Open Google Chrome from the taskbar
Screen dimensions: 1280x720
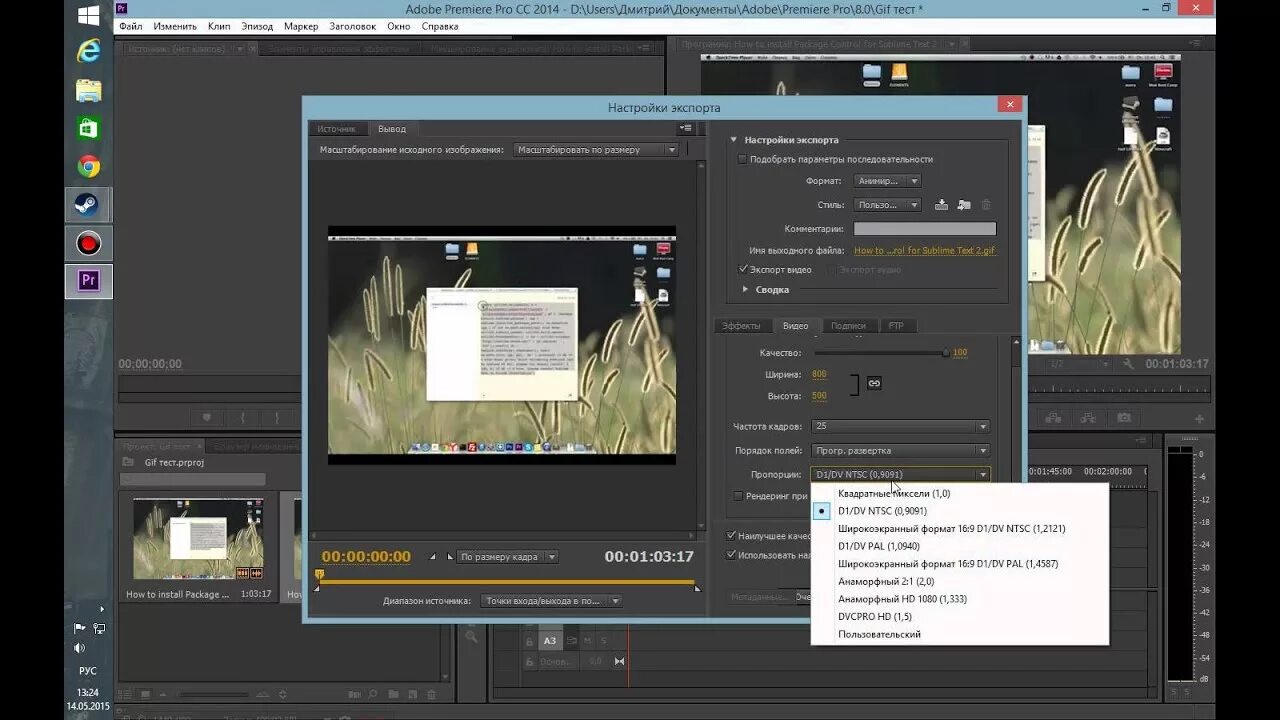89,167
